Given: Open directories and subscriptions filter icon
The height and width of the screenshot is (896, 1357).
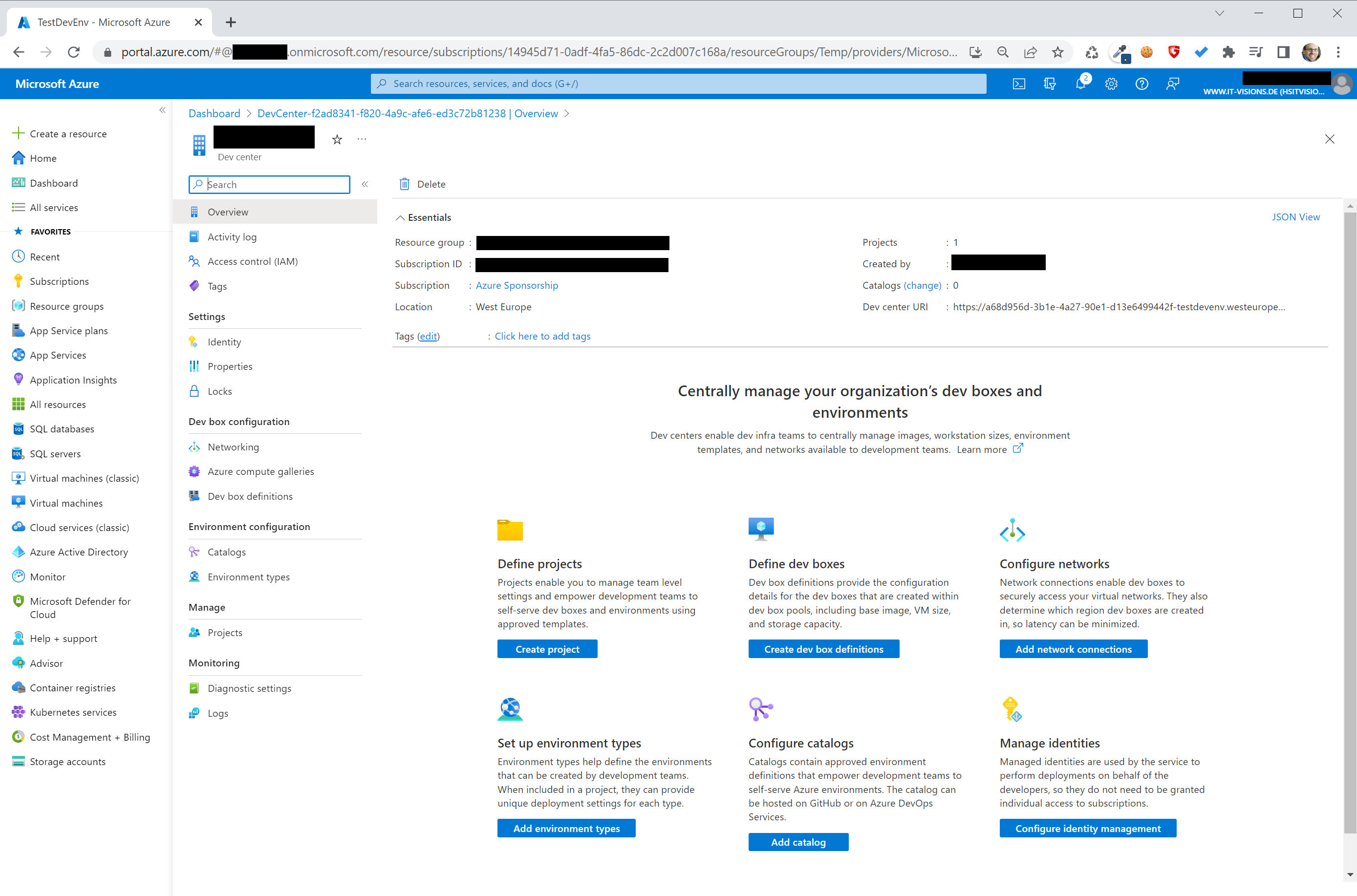Looking at the screenshot, I should pos(1050,84).
